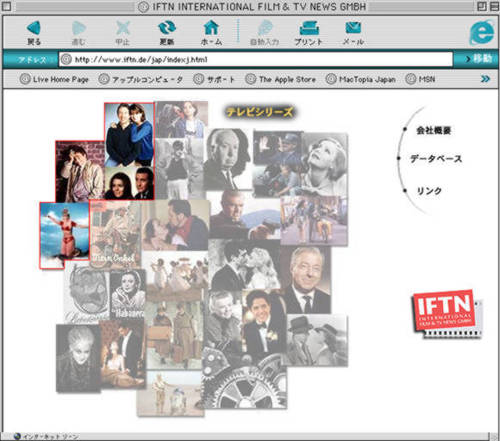Click black-and-white kissing couple photo

click(244, 264)
